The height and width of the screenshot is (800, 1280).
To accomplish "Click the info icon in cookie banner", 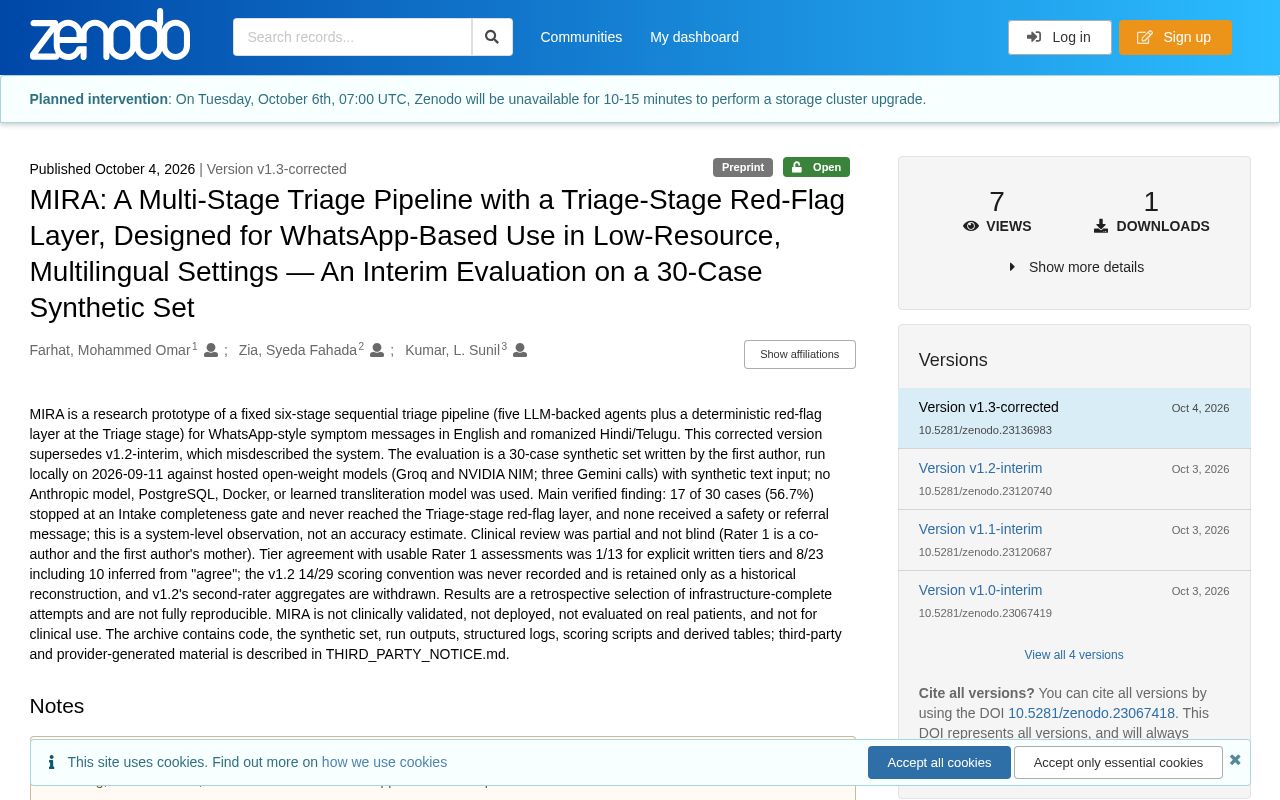I will click(52, 762).
